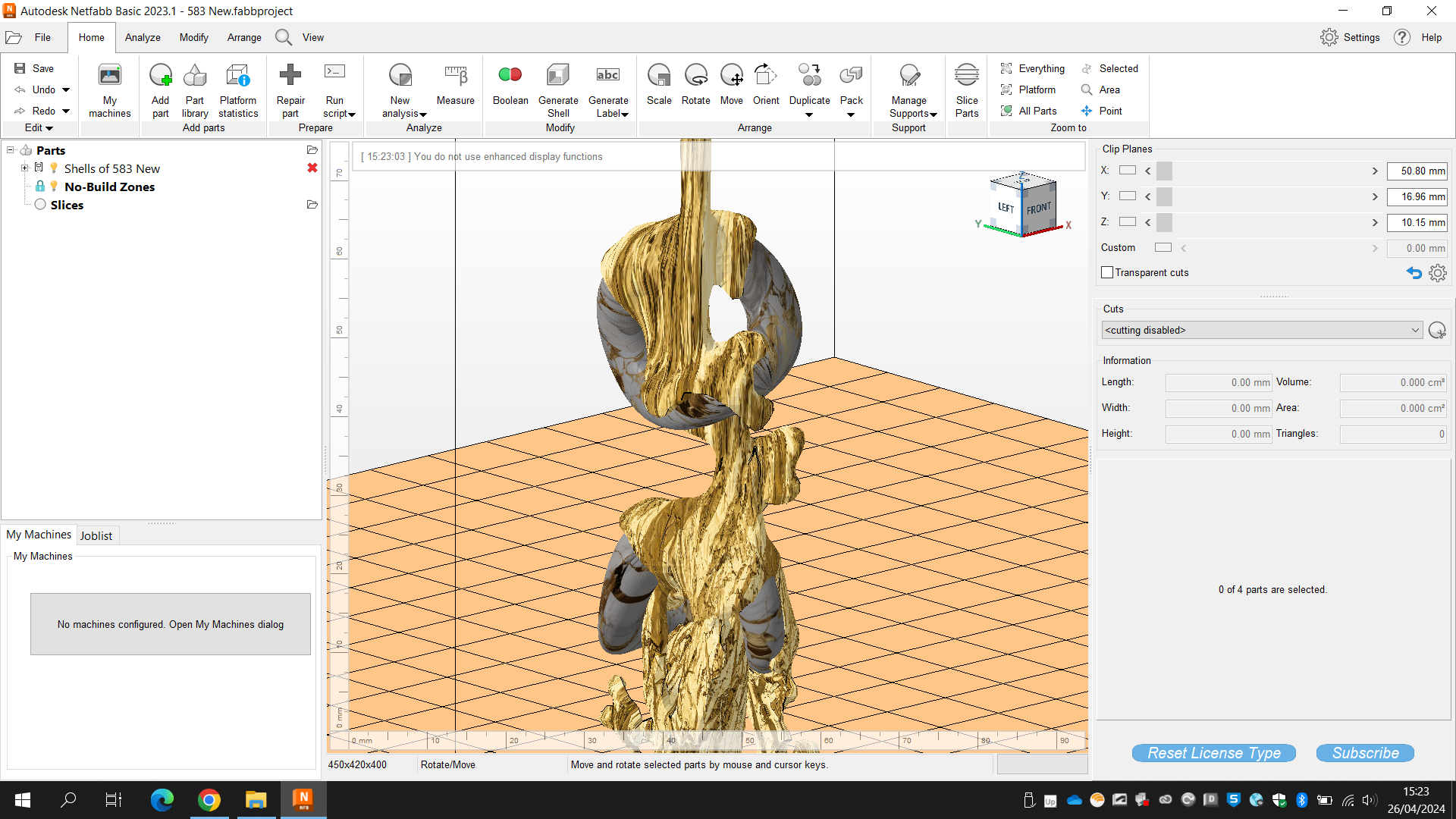The width and height of the screenshot is (1456, 819).
Task: Click the X clip value field 50.80 mm
Action: [1417, 171]
